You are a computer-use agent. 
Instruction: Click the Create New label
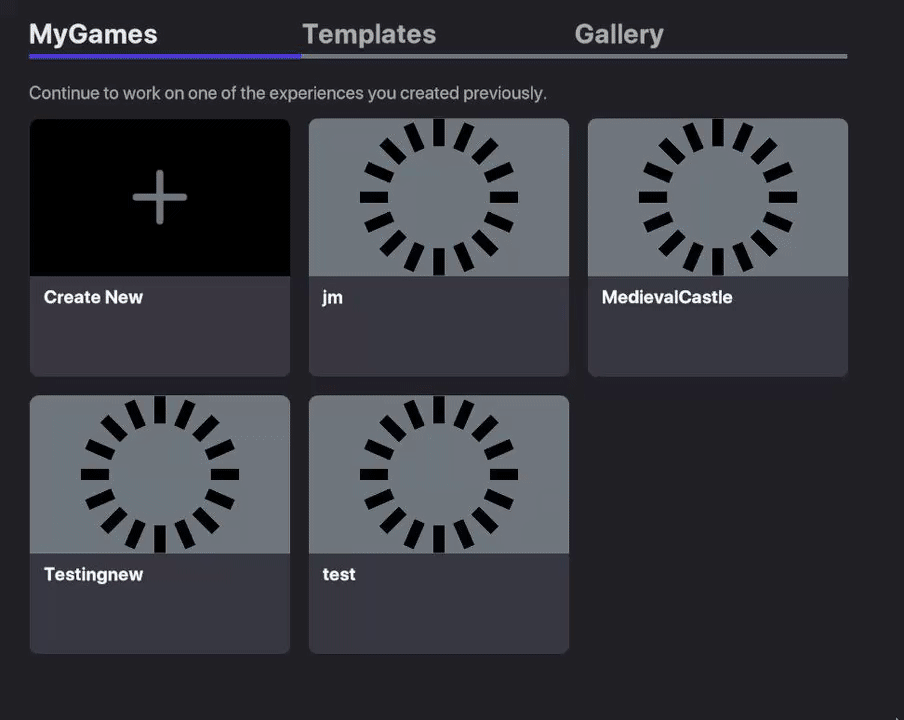pos(93,297)
